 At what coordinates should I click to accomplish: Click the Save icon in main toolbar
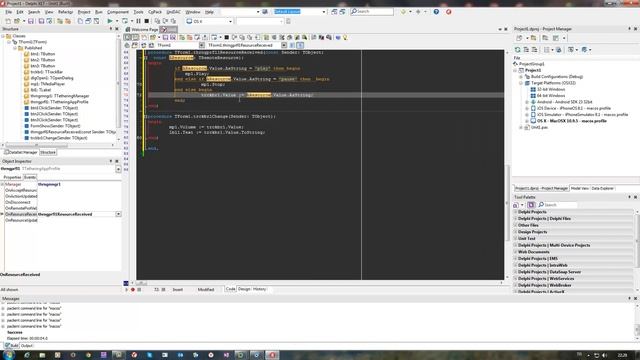coord(31,21)
